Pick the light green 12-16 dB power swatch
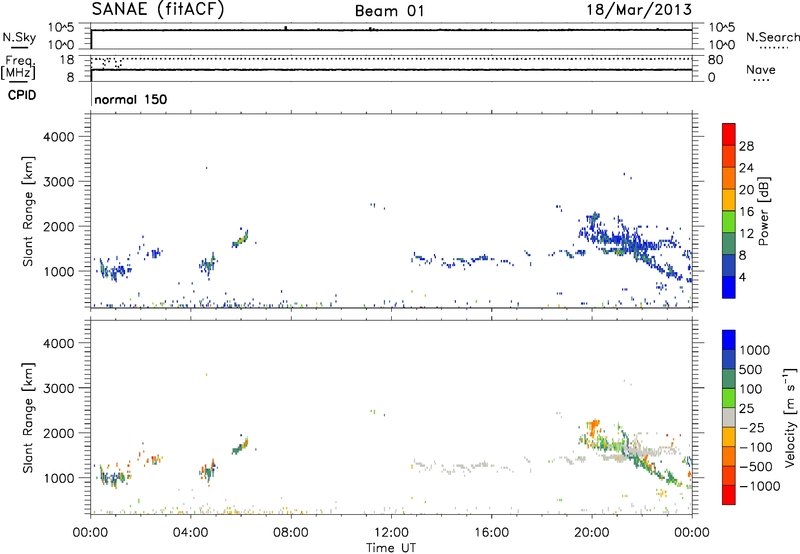800x554 pixels. (729, 222)
